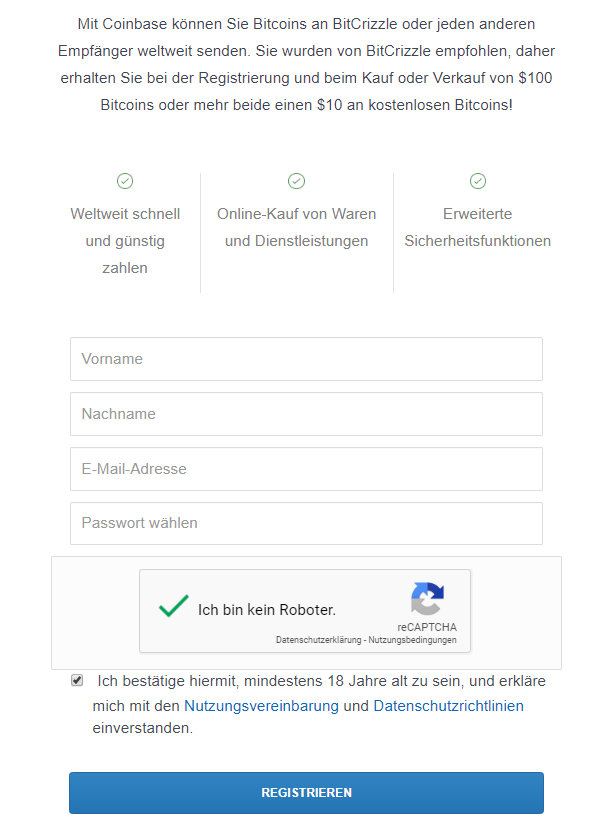Click the Erweiterte Sicherheitsfunktionen text

(477, 227)
